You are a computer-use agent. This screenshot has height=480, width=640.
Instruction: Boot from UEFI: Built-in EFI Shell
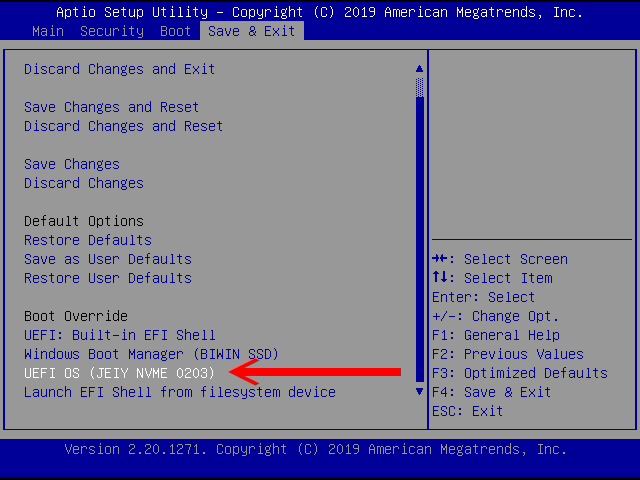pyautogui.click(x=120, y=335)
